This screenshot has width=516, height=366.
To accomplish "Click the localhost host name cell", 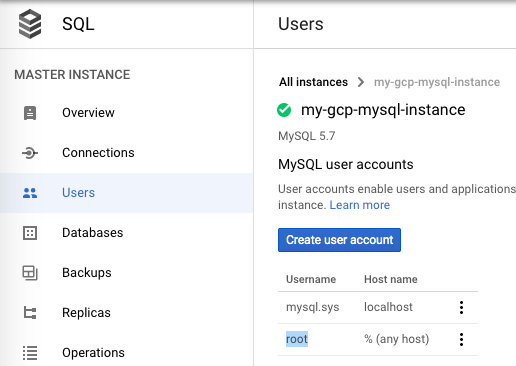I will coord(388,307).
